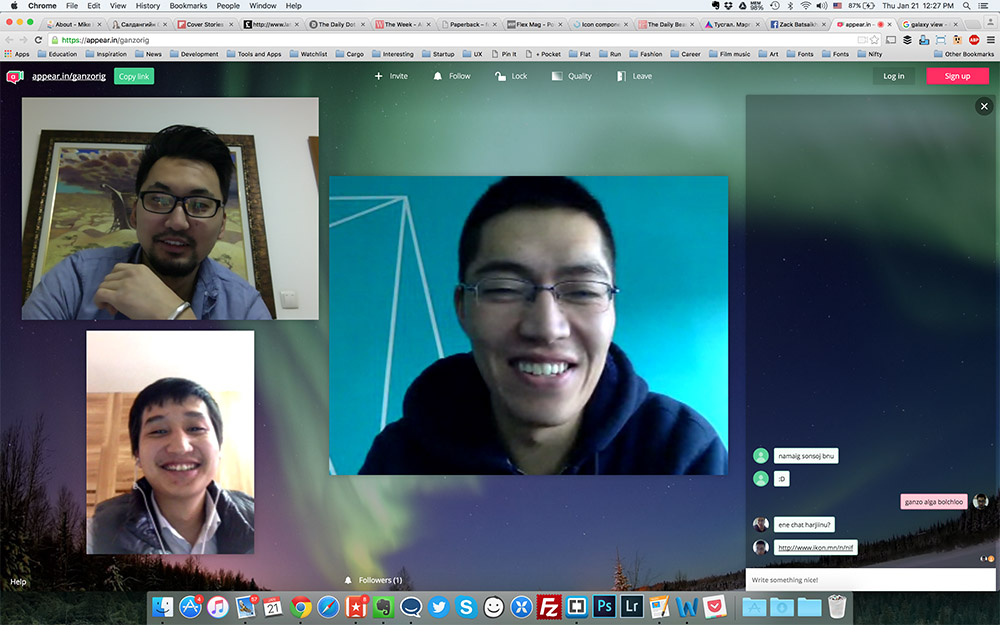
Task: Click the appear.in logo icon
Action: (14, 76)
